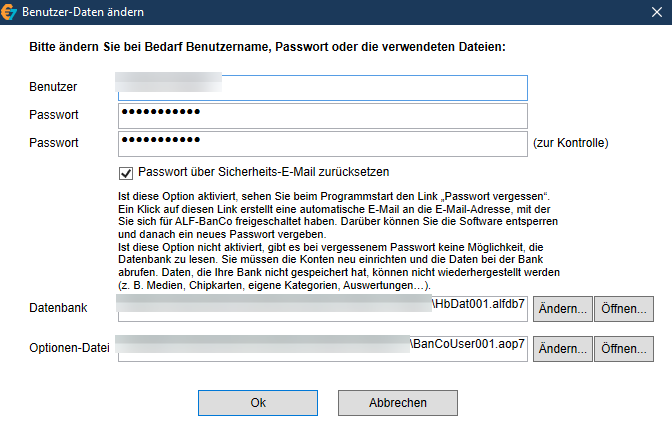Click the 'Benutzer' field label
Image resolution: width=672 pixels, height=425 pixels.
53,87
